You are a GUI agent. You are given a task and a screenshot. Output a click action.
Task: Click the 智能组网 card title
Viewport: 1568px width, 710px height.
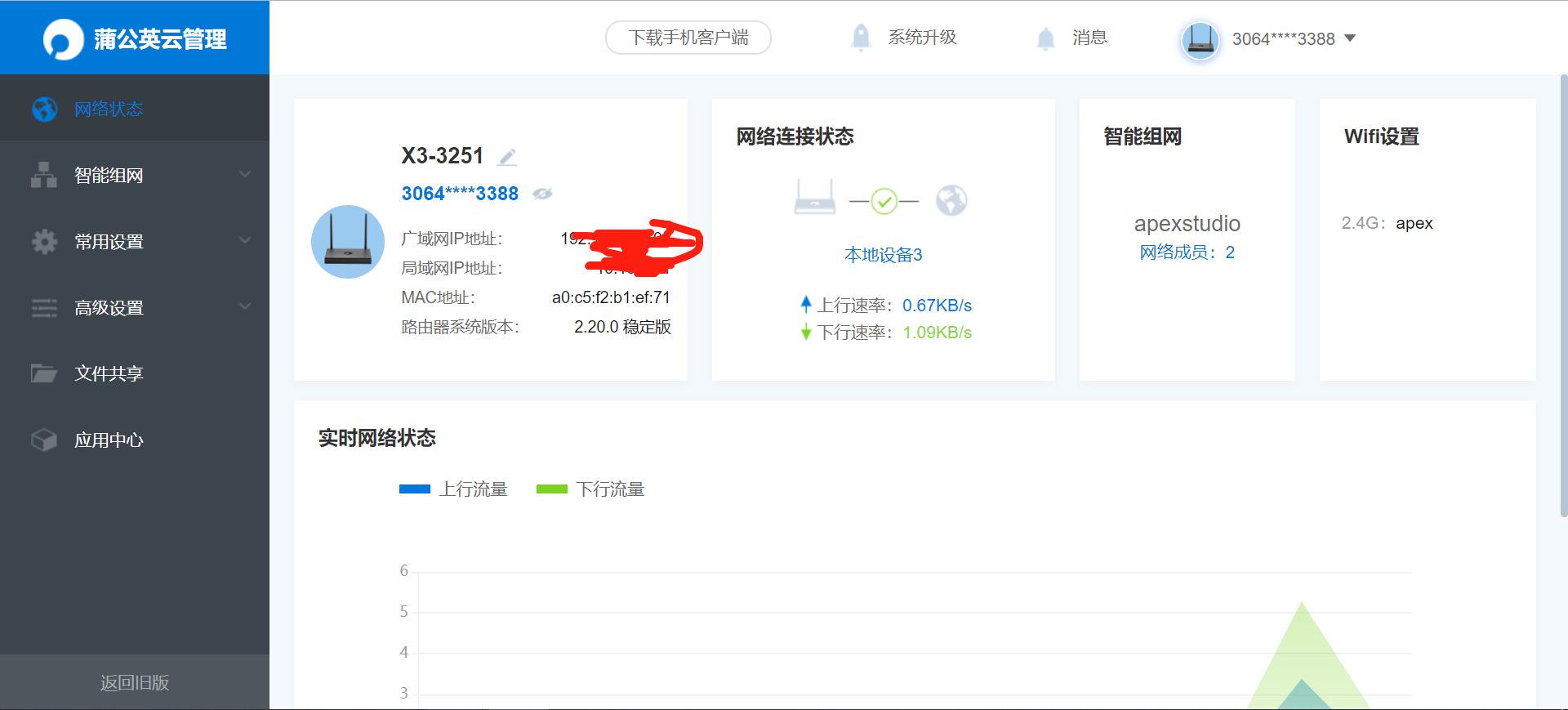click(1143, 136)
